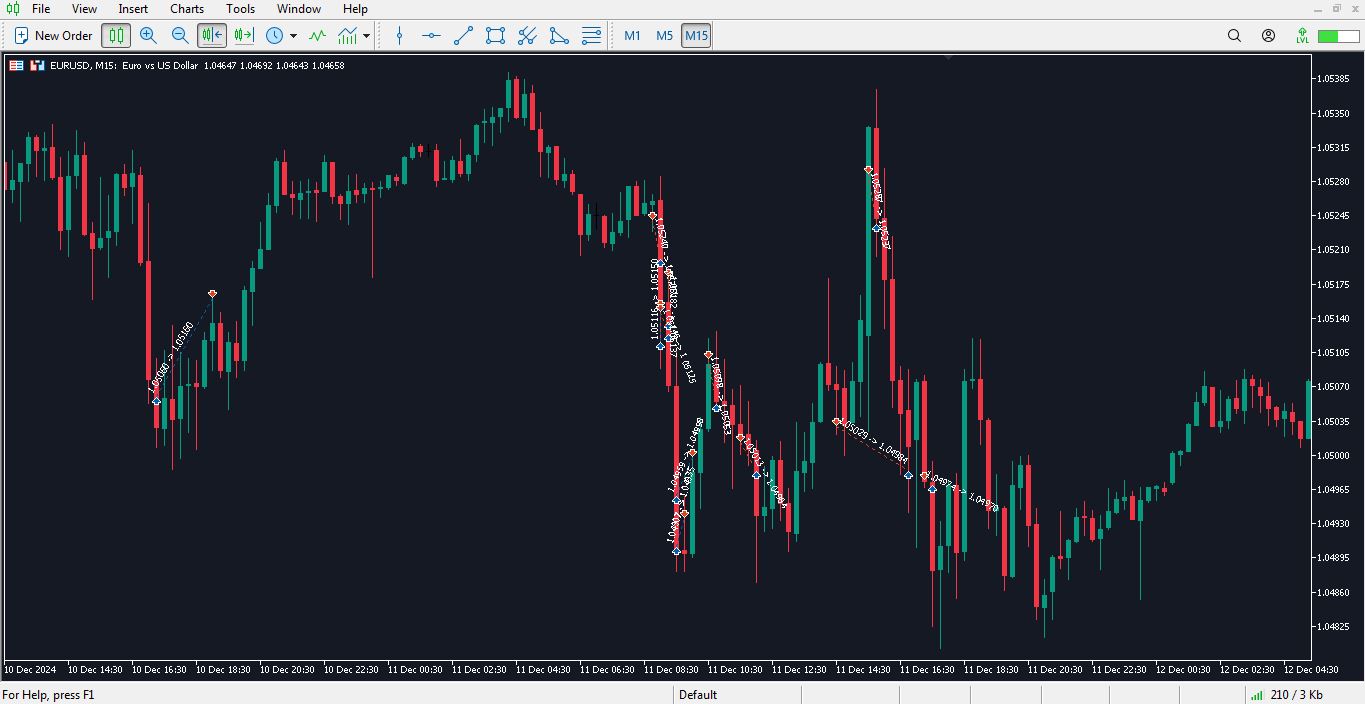The width and height of the screenshot is (1365, 704).
Task: Switch to M1 timeframe
Action: pos(632,35)
